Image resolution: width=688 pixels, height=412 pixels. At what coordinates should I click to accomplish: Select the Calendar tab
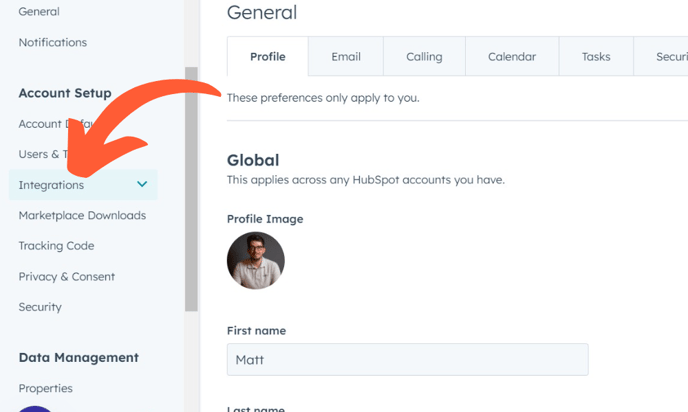pyautogui.click(x=511, y=57)
